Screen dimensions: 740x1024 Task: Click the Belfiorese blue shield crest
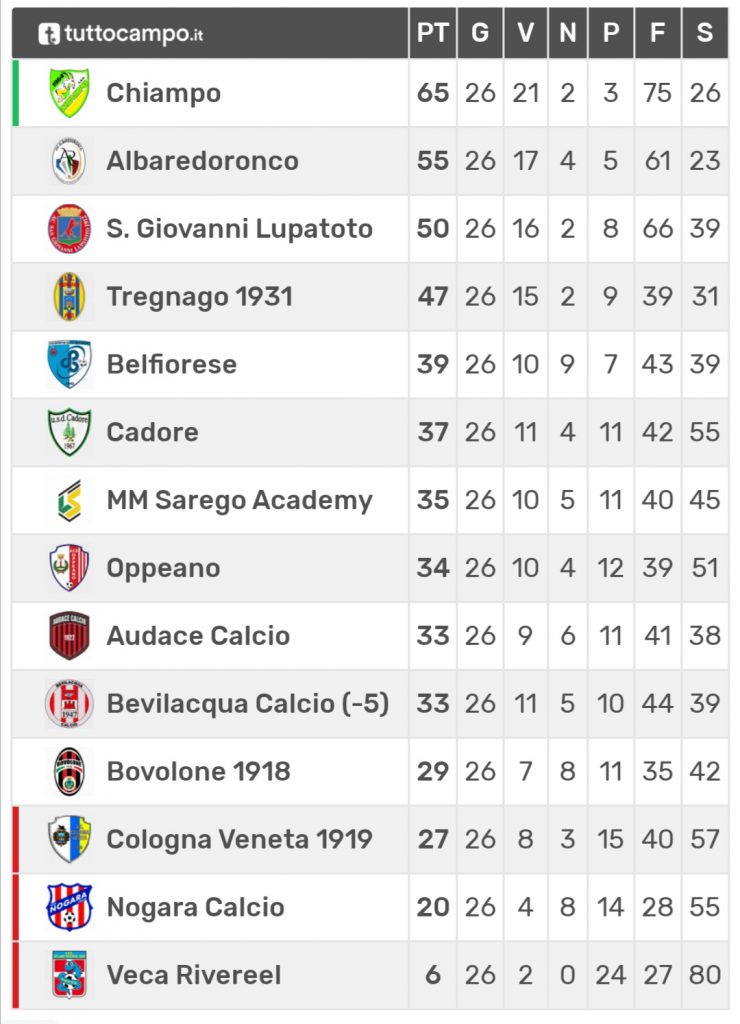tap(69, 364)
